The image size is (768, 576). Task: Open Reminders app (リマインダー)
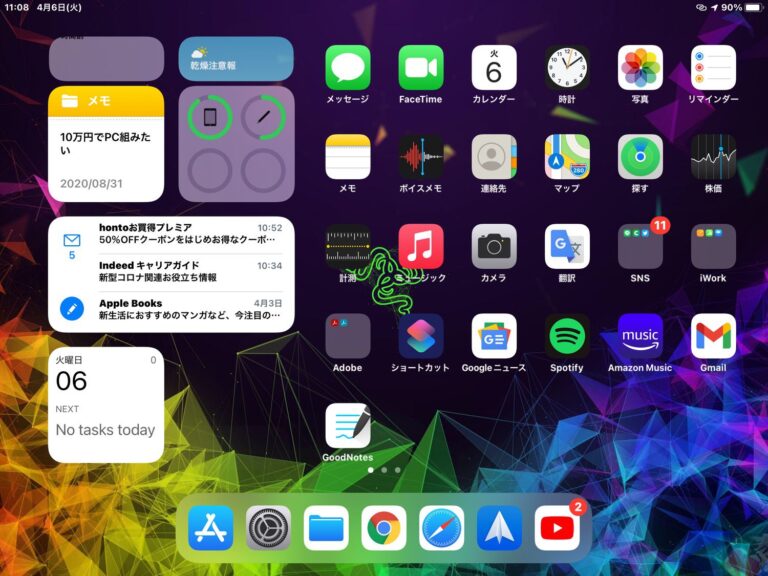point(713,68)
